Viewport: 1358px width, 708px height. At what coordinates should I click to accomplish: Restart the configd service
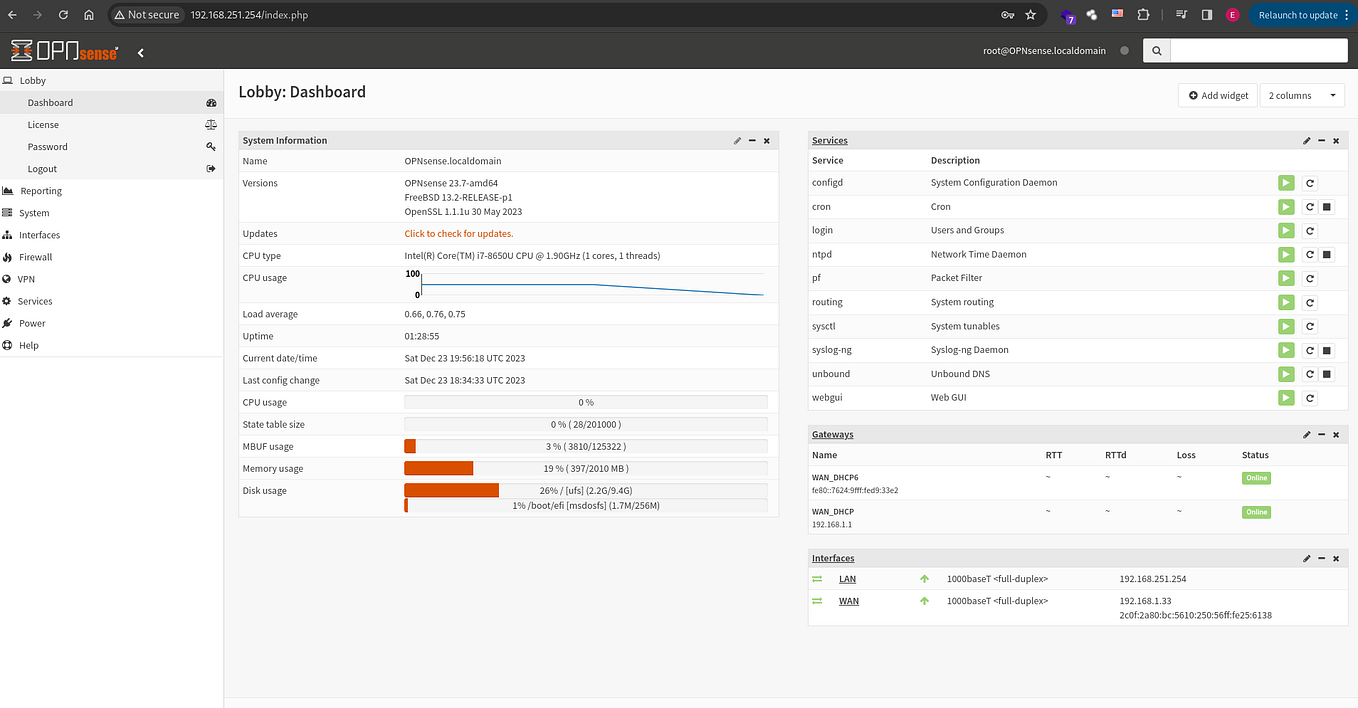coord(1310,183)
